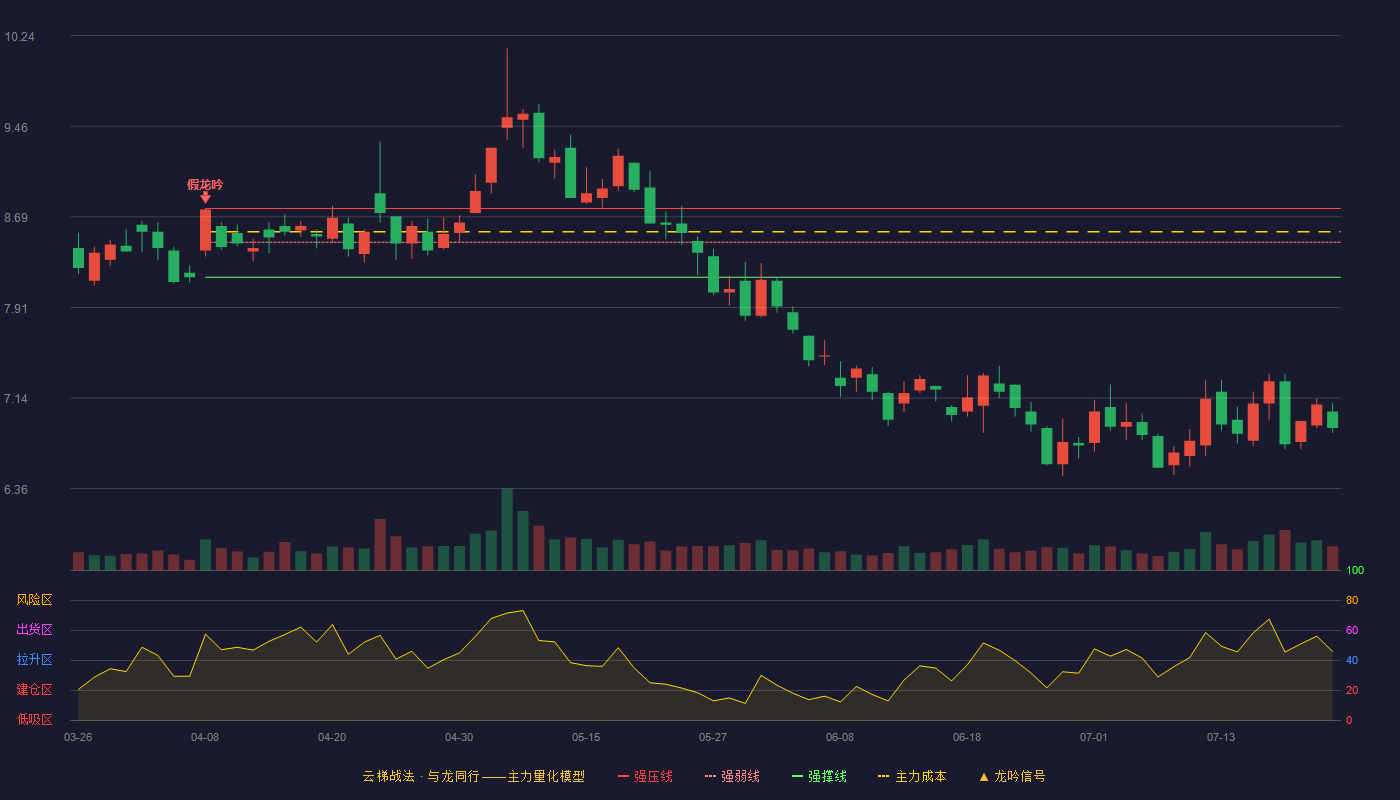Click the 9.46 price axis label
Image resolution: width=1400 pixels, height=800 pixels.
coord(16,128)
